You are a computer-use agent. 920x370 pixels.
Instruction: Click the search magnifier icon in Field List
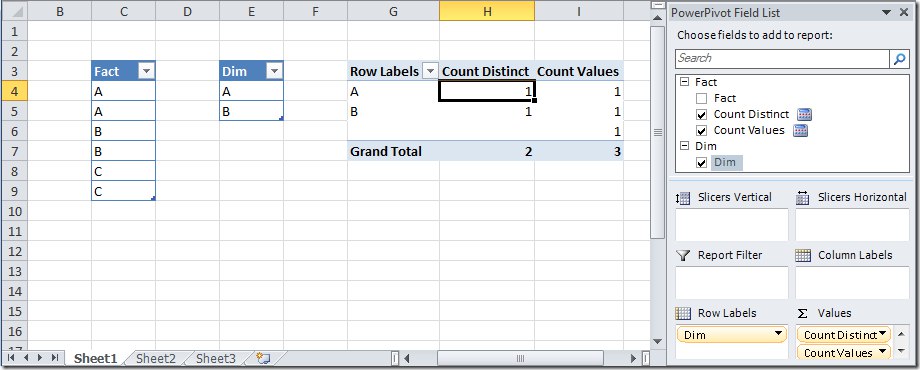click(899, 59)
